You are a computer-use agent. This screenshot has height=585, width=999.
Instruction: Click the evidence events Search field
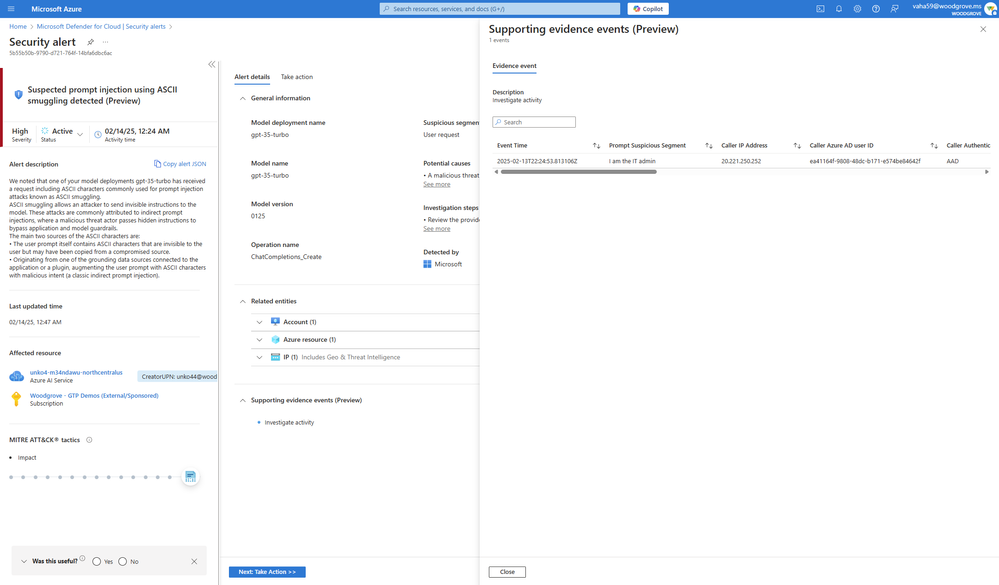tap(534, 122)
